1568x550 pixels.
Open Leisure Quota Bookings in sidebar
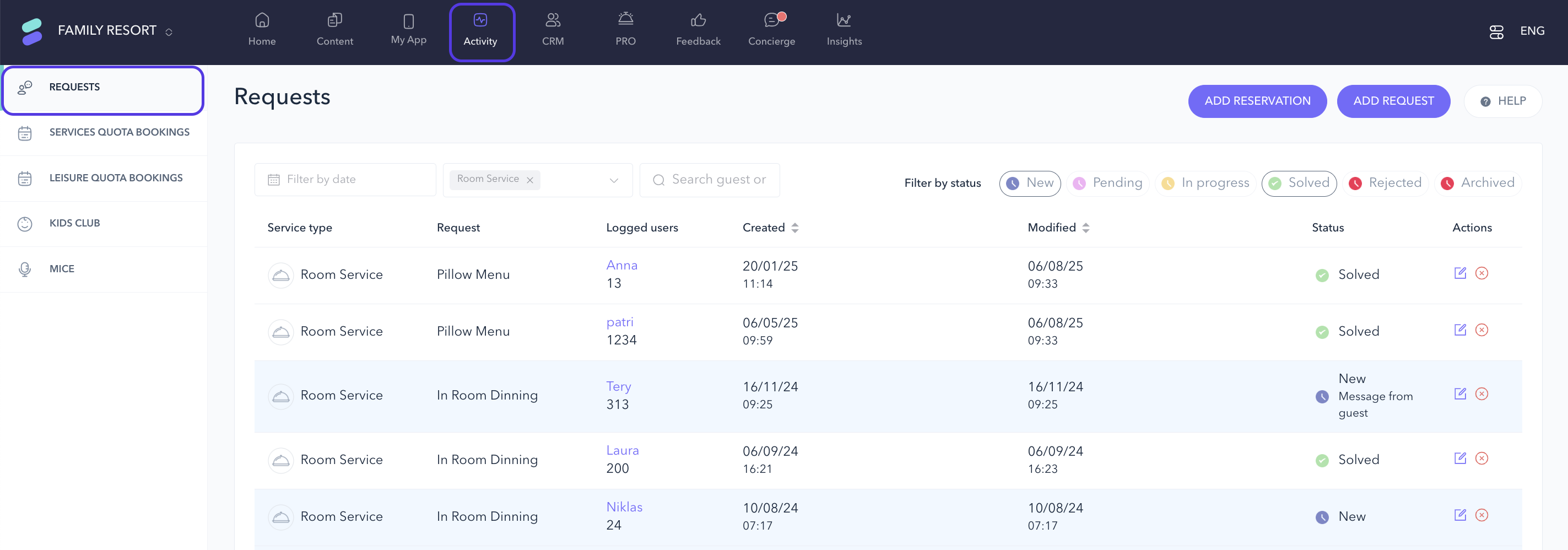click(104, 178)
